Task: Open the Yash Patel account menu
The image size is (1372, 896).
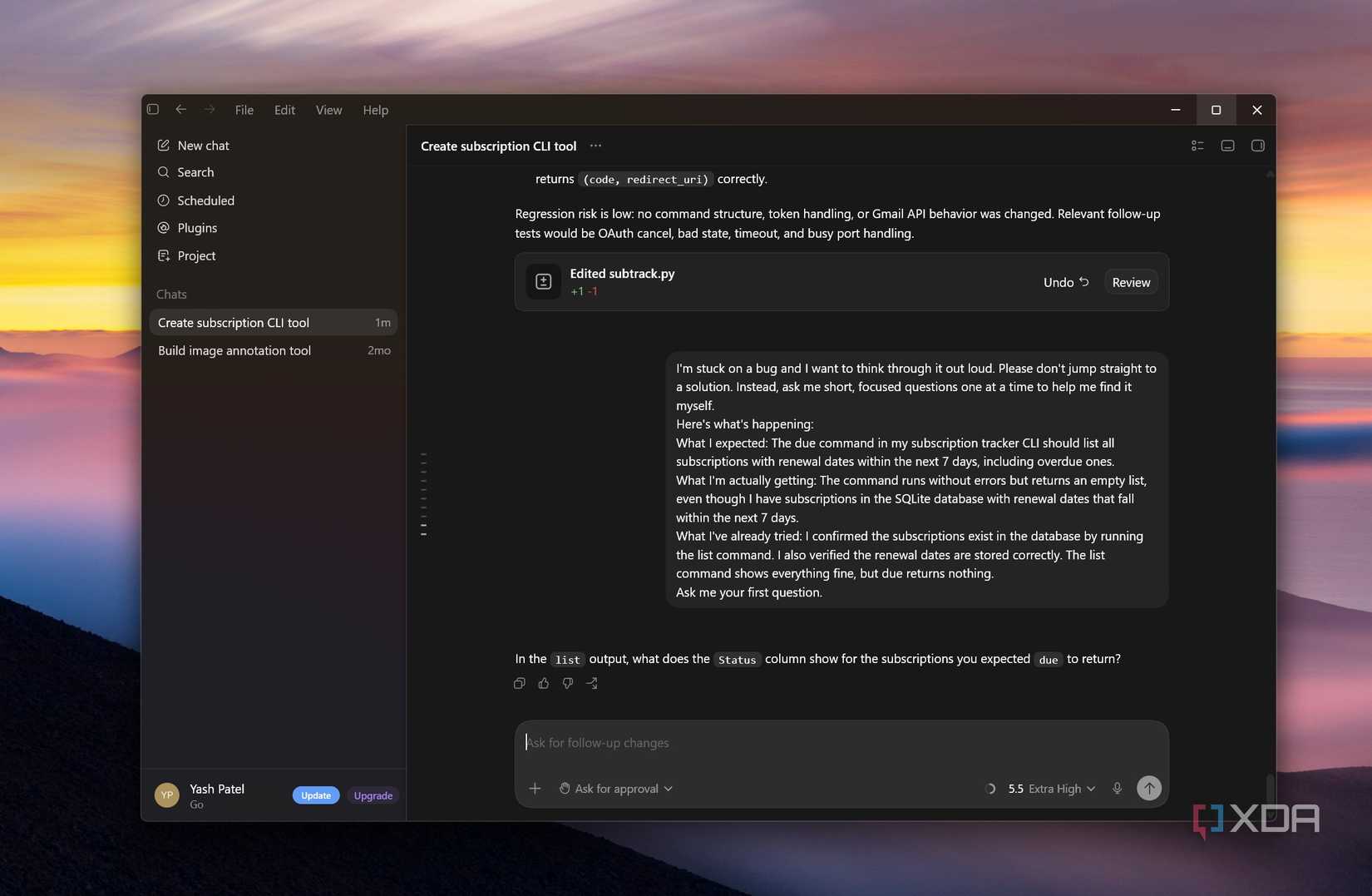Action: [x=218, y=795]
